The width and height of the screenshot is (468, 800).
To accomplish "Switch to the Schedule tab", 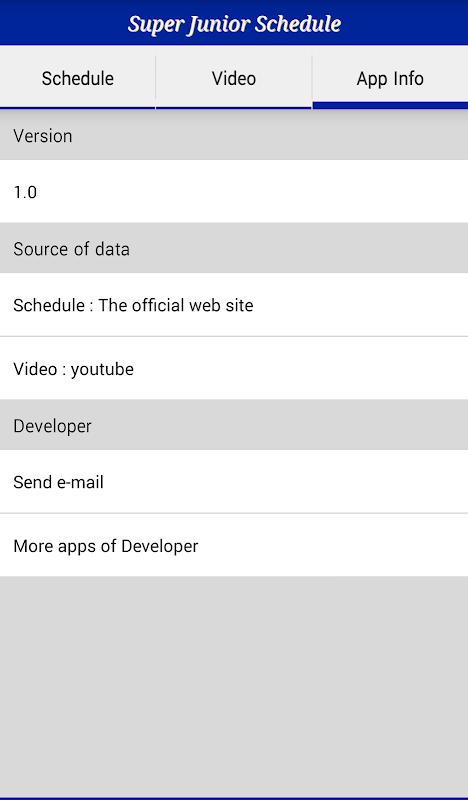I will point(78,78).
